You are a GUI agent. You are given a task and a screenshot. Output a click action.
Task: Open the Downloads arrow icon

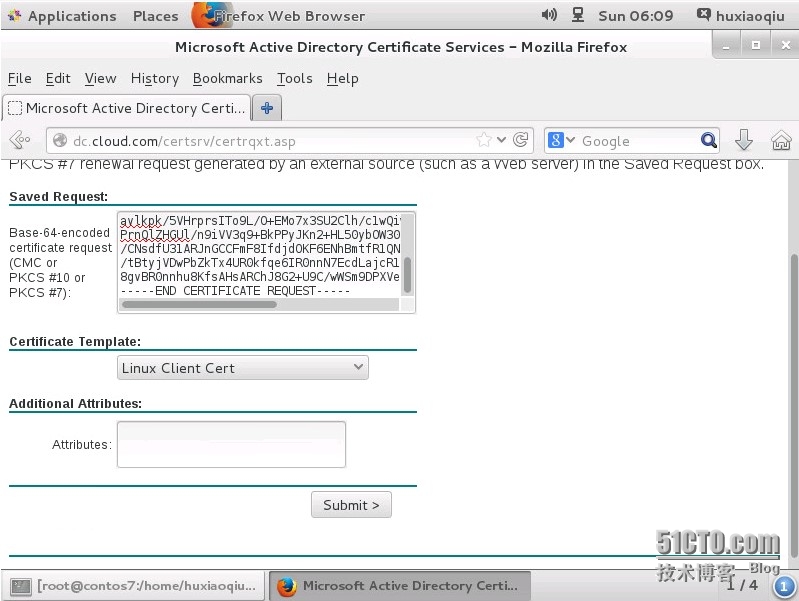point(743,140)
